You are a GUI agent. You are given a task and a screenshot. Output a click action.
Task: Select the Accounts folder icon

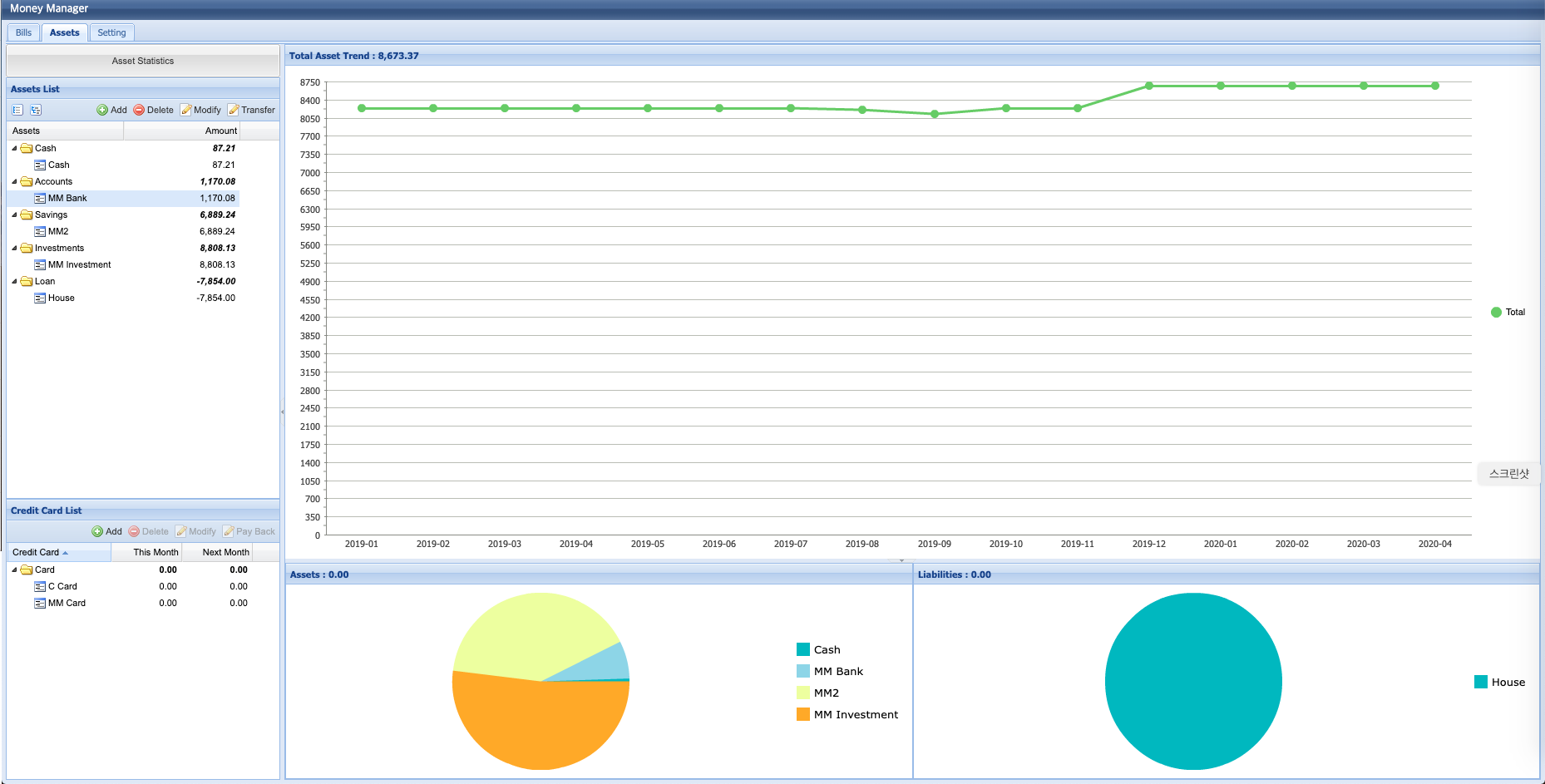[x=27, y=181]
